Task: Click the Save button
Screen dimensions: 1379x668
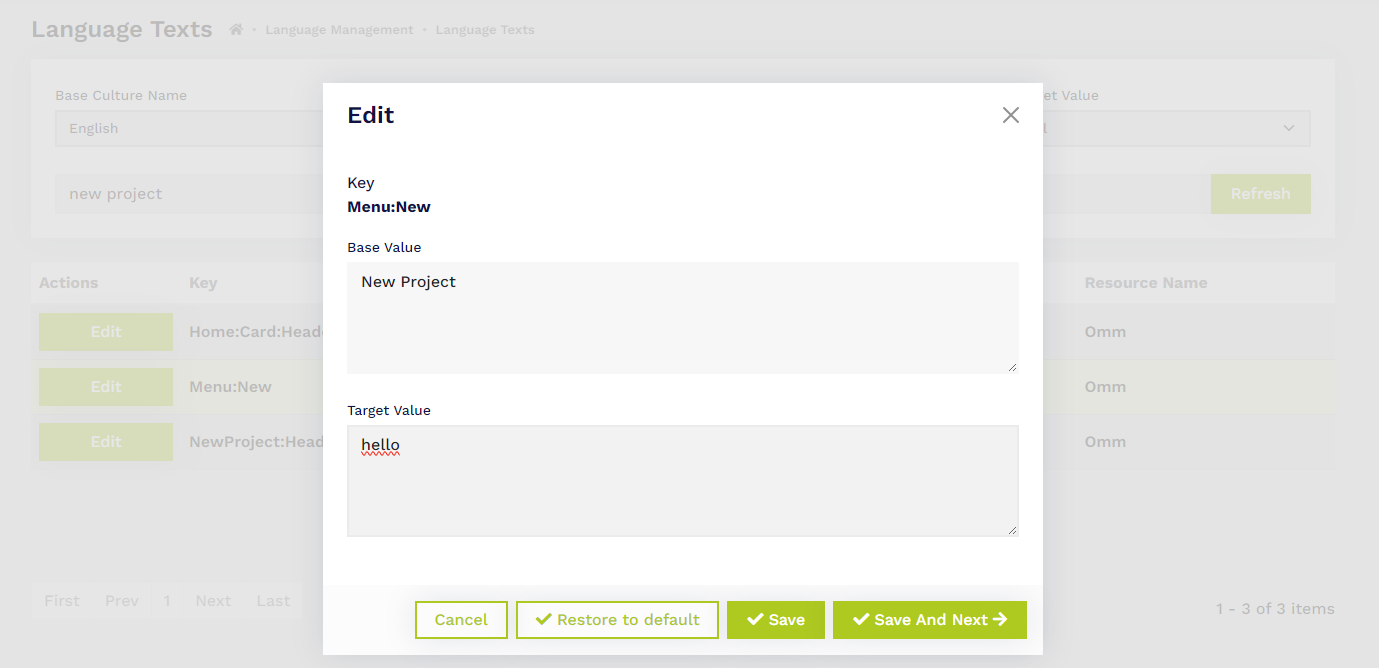Action: [x=775, y=620]
